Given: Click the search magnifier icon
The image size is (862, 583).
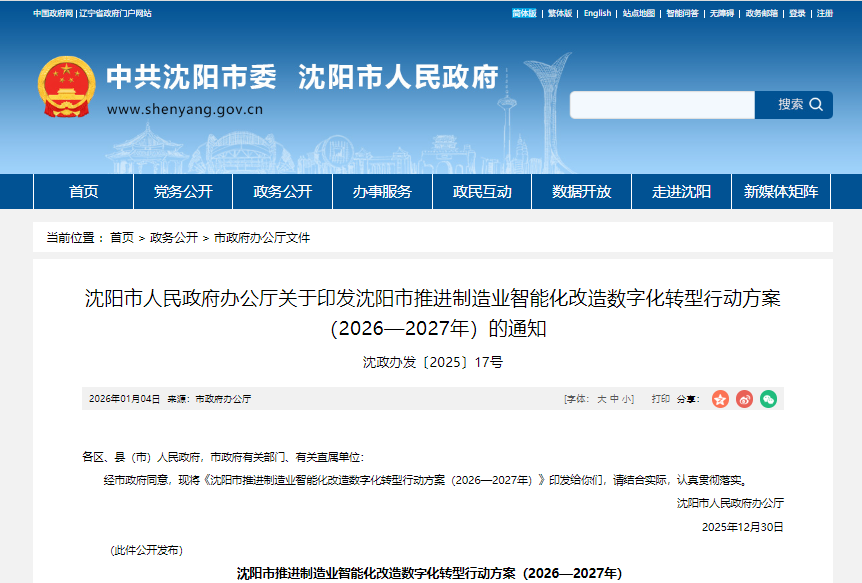Looking at the screenshot, I should pyautogui.click(x=816, y=104).
